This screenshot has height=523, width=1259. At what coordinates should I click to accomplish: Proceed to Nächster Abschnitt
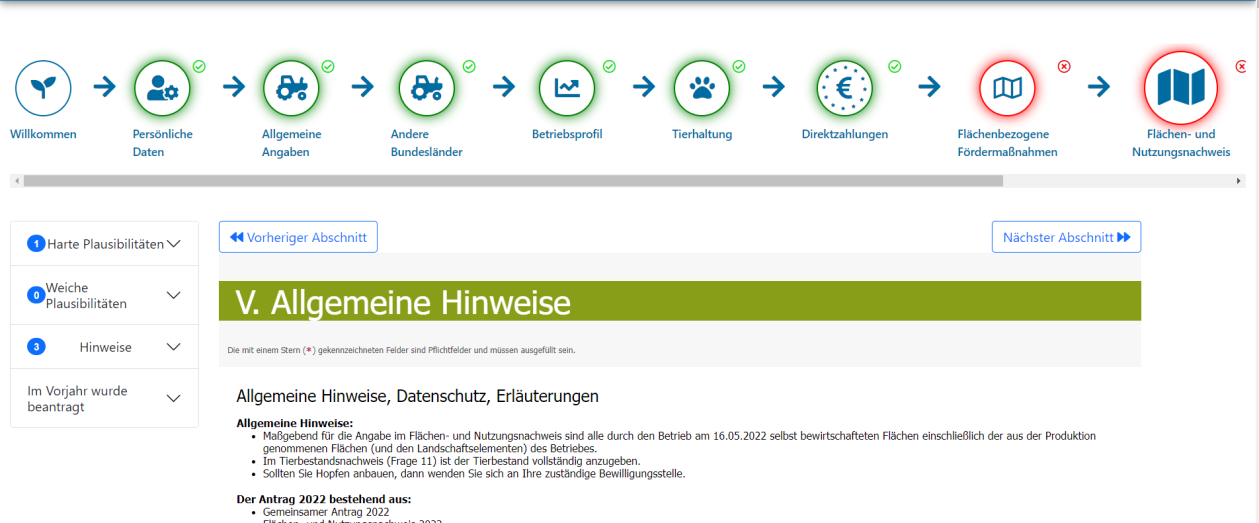click(x=1066, y=237)
